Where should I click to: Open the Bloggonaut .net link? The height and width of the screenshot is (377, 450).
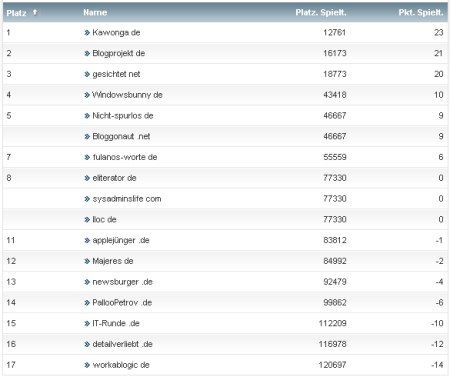click(x=121, y=136)
